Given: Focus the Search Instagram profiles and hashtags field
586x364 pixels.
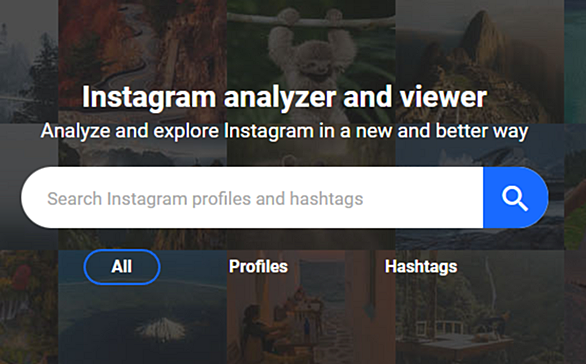Looking at the screenshot, I should point(252,197).
